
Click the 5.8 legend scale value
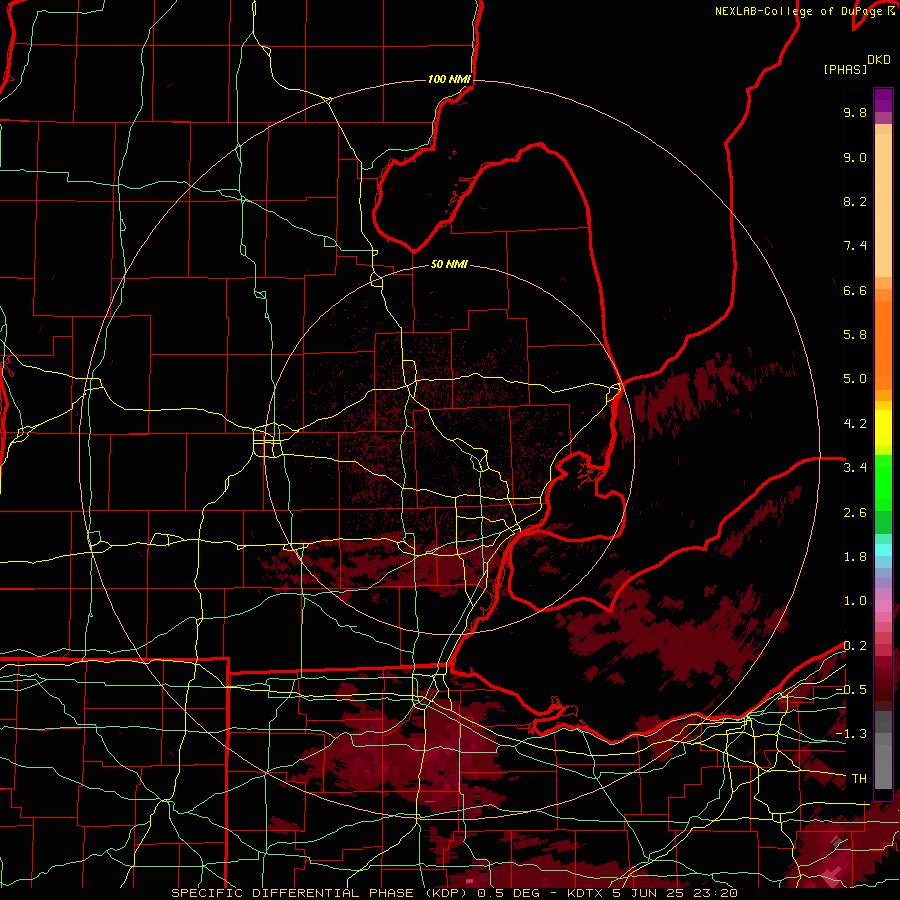[855, 335]
